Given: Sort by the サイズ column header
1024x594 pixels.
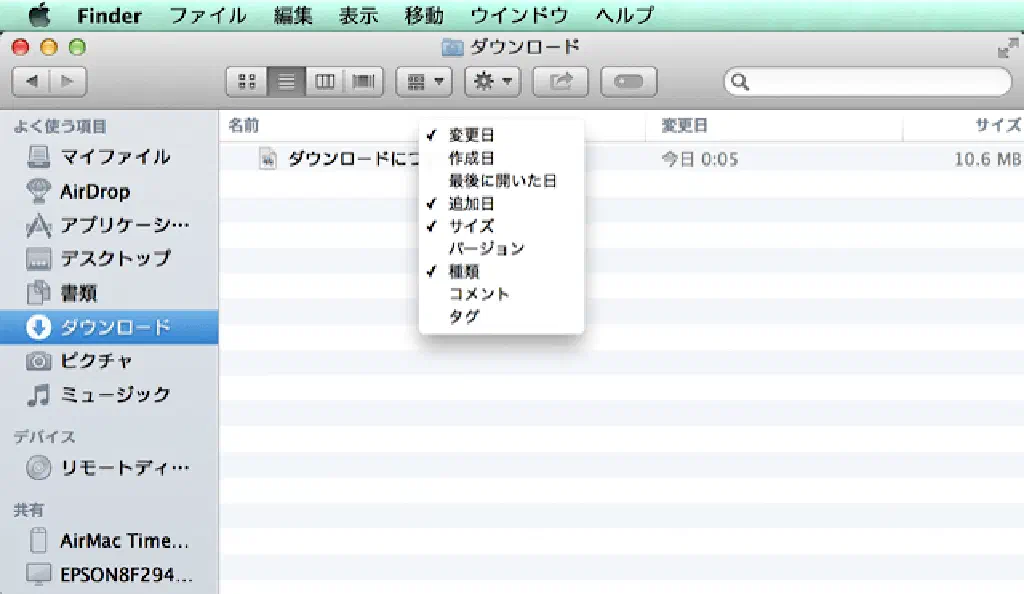Looking at the screenshot, I should (996, 125).
